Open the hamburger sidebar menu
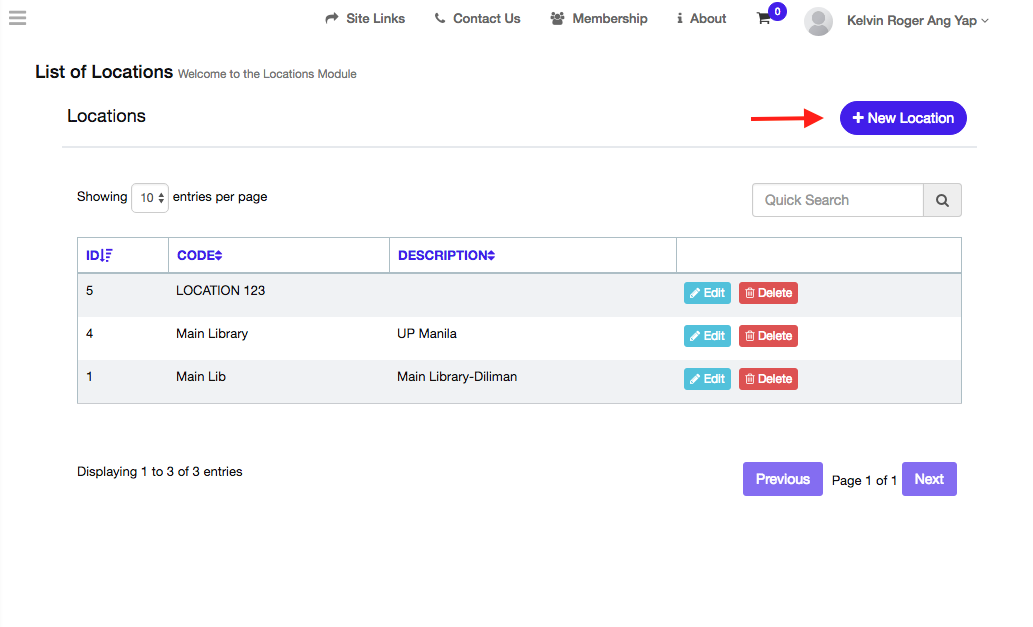 [x=17, y=18]
